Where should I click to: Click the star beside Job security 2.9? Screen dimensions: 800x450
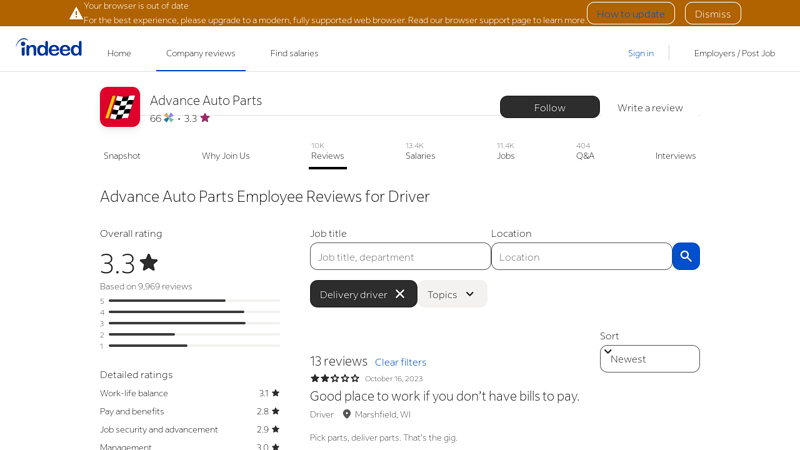click(x=276, y=429)
